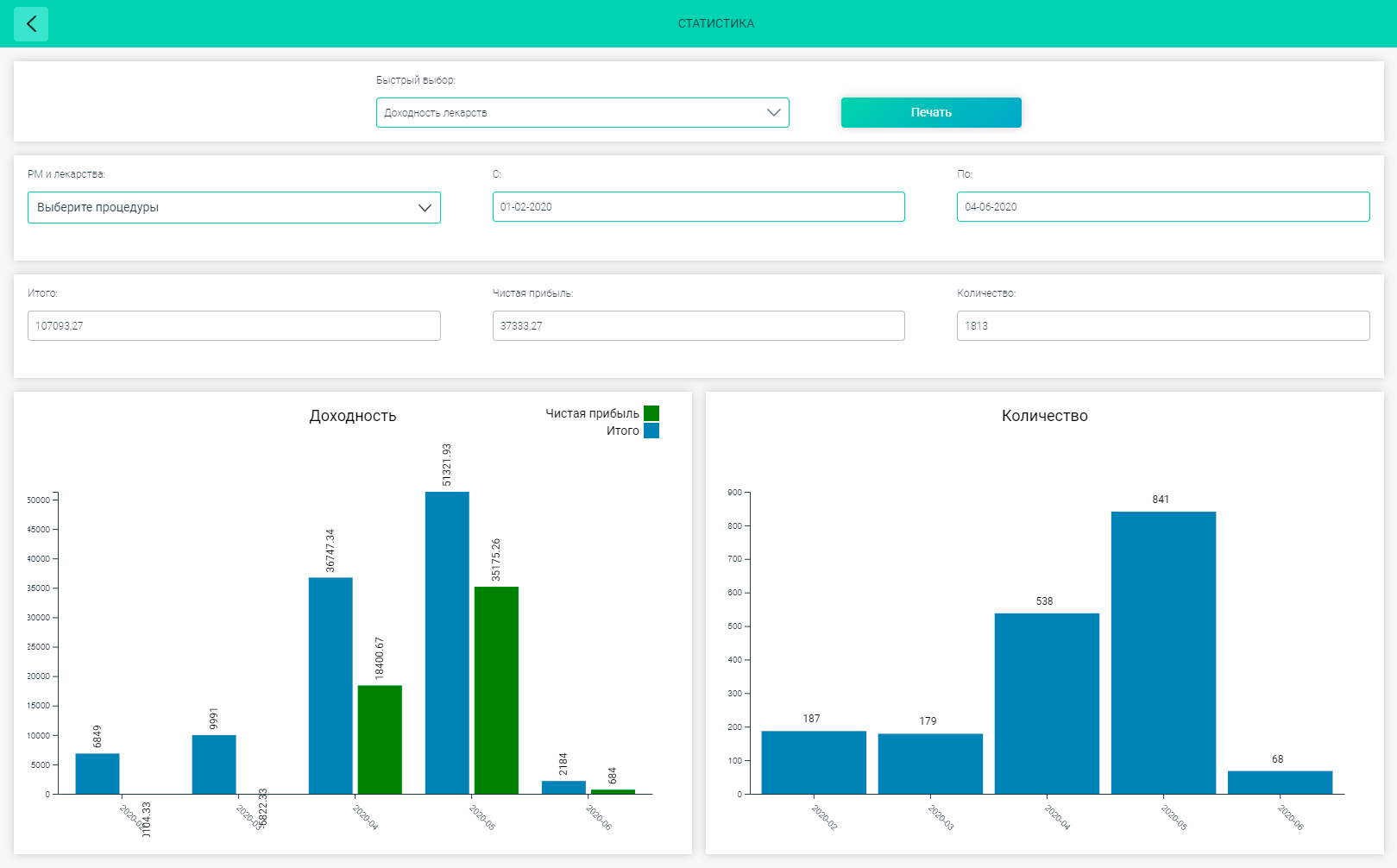Click the quantity bar labeled 187
The image size is (1397, 868).
(814, 763)
